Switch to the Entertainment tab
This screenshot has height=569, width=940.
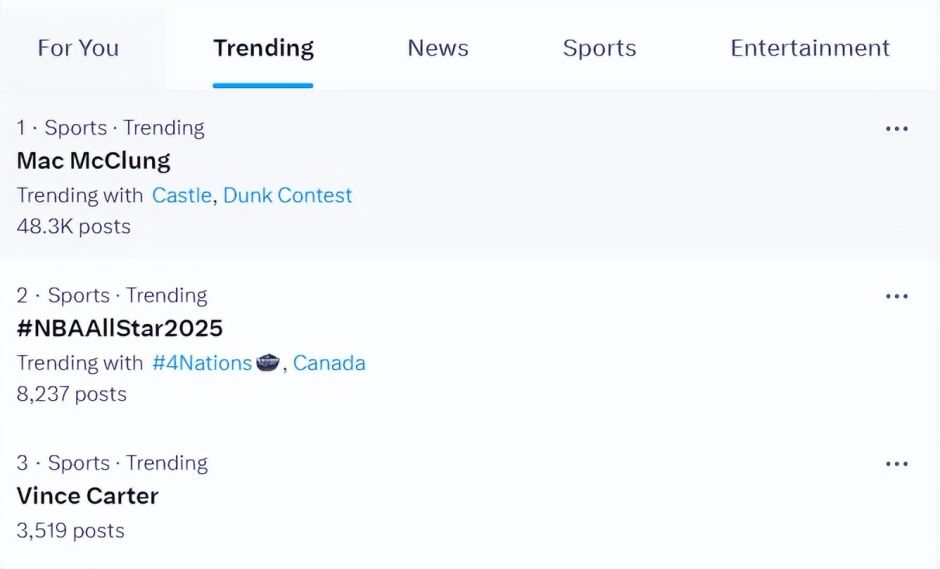click(810, 48)
